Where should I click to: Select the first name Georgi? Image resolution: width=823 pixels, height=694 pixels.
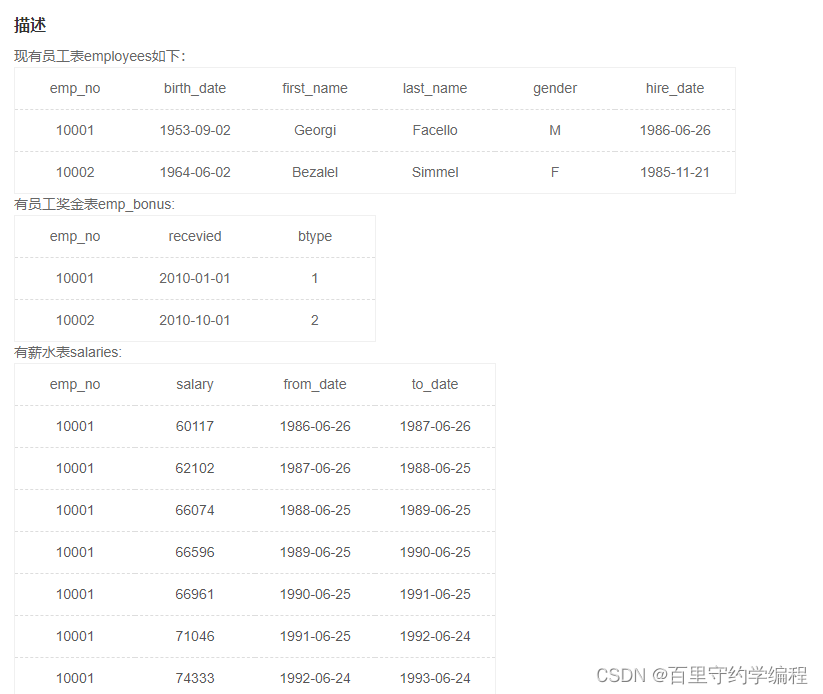tap(315, 130)
